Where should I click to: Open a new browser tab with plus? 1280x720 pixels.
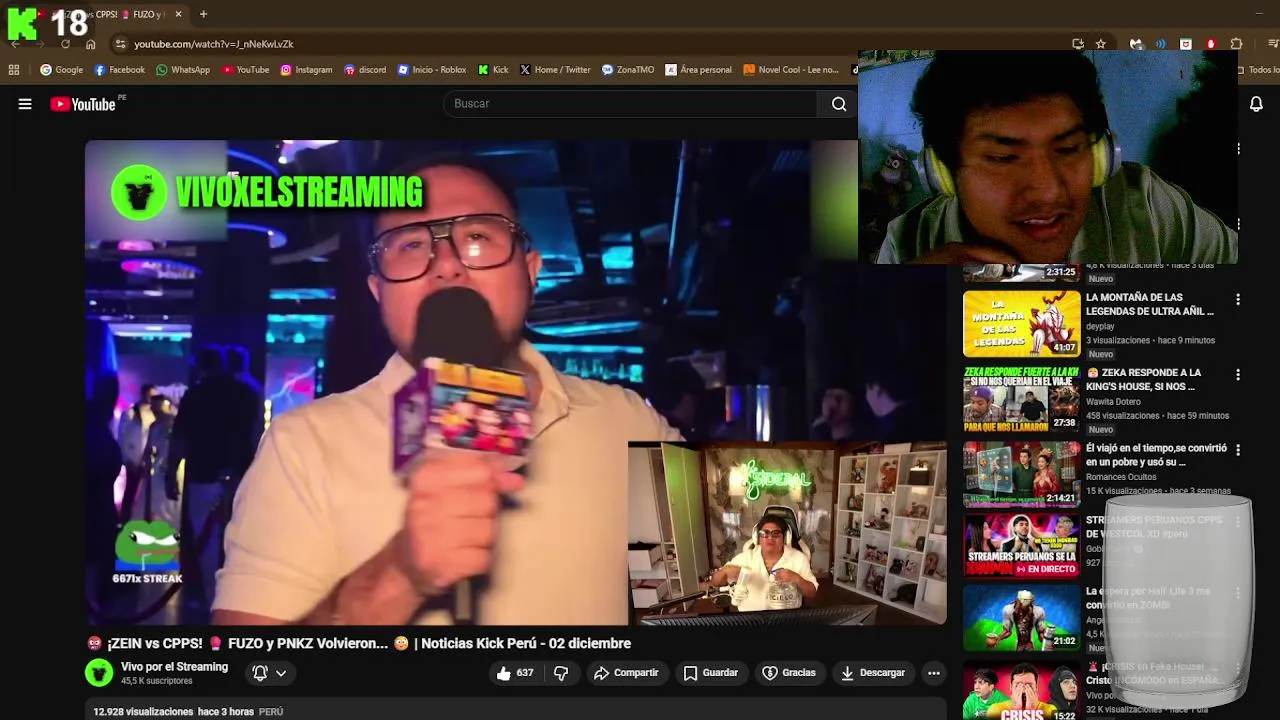pos(203,14)
